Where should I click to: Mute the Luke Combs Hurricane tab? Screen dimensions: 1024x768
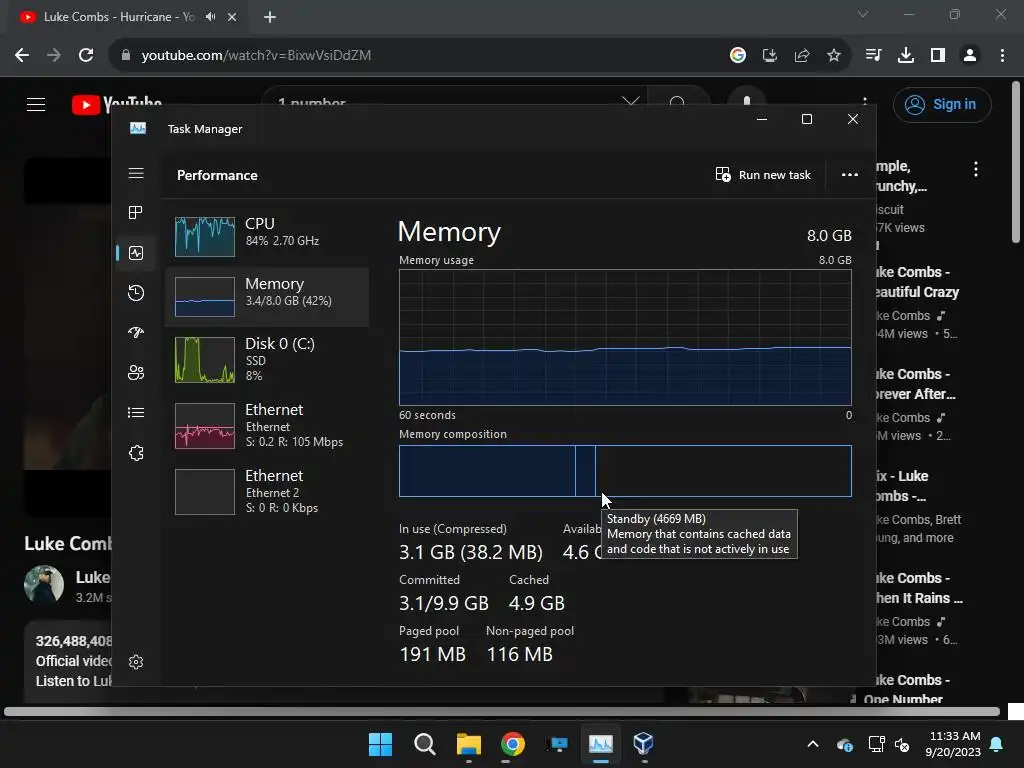coord(210,17)
